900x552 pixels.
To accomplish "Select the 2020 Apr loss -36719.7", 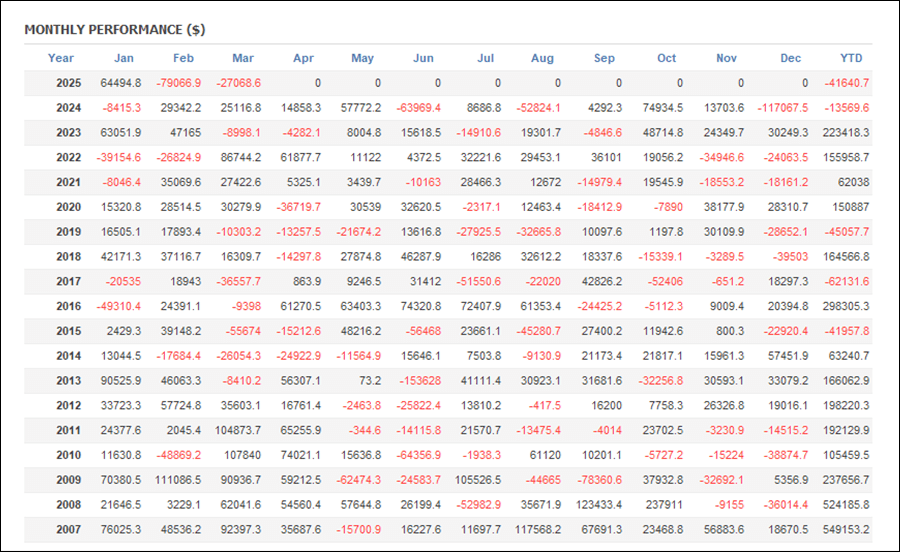I will click(298, 207).
